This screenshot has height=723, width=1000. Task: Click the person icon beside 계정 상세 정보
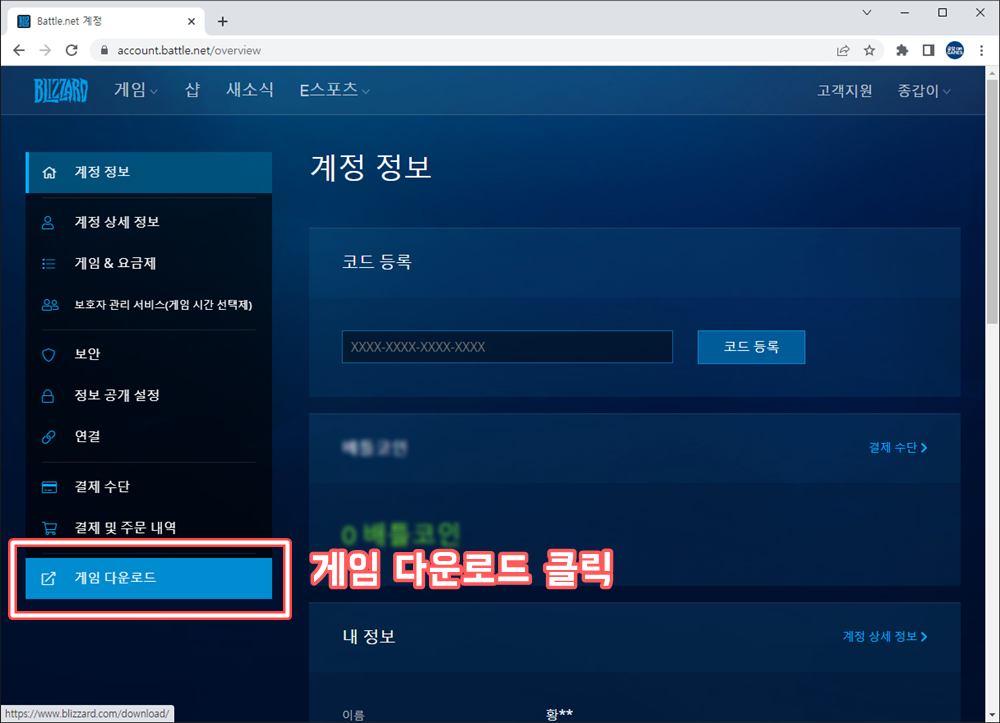(48, 223)
